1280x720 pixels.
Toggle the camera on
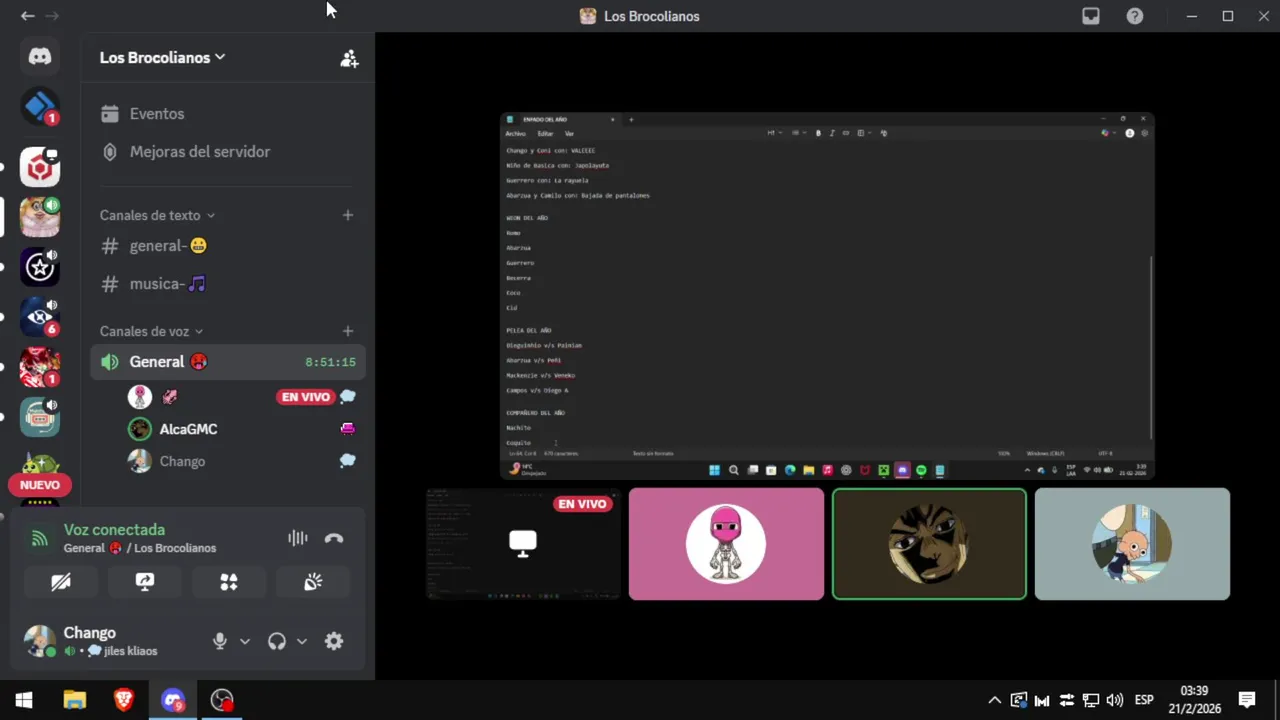point(61,582)
